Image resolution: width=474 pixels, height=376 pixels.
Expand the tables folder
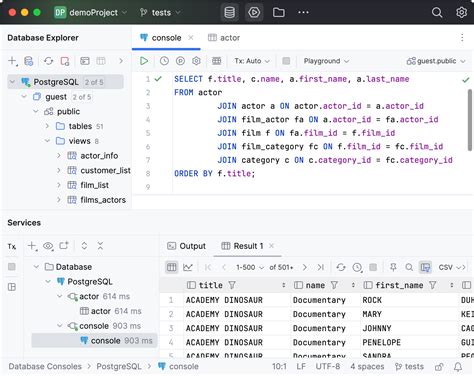click(47, 126)
